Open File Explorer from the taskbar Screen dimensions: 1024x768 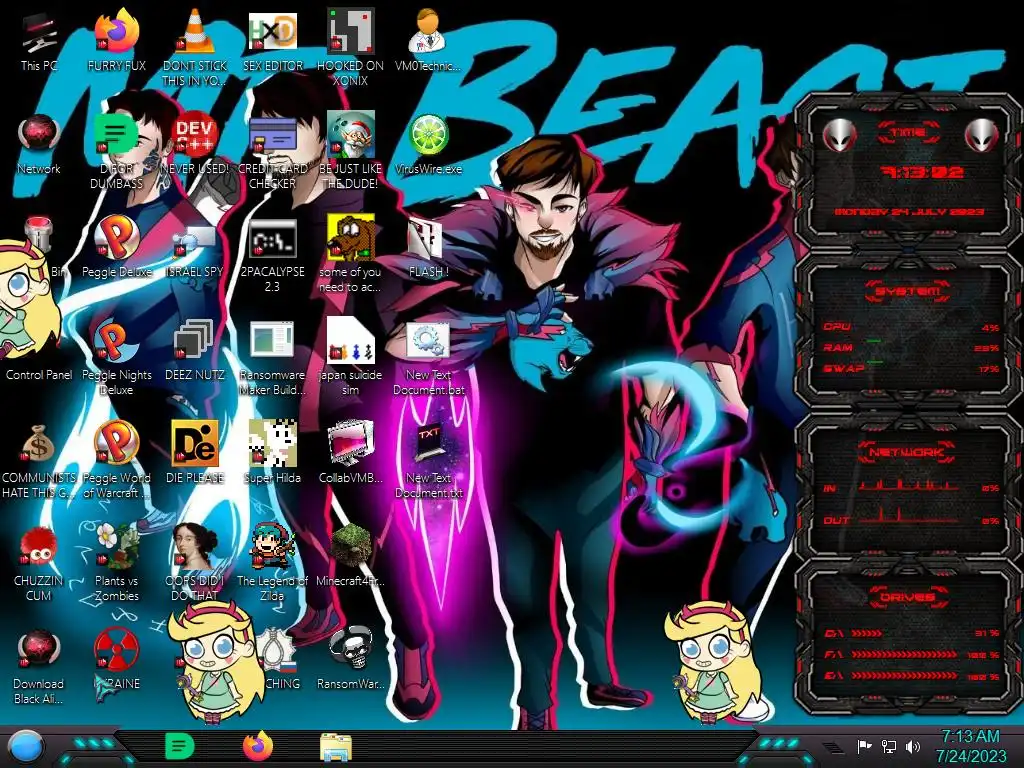(x=336, y=747)
